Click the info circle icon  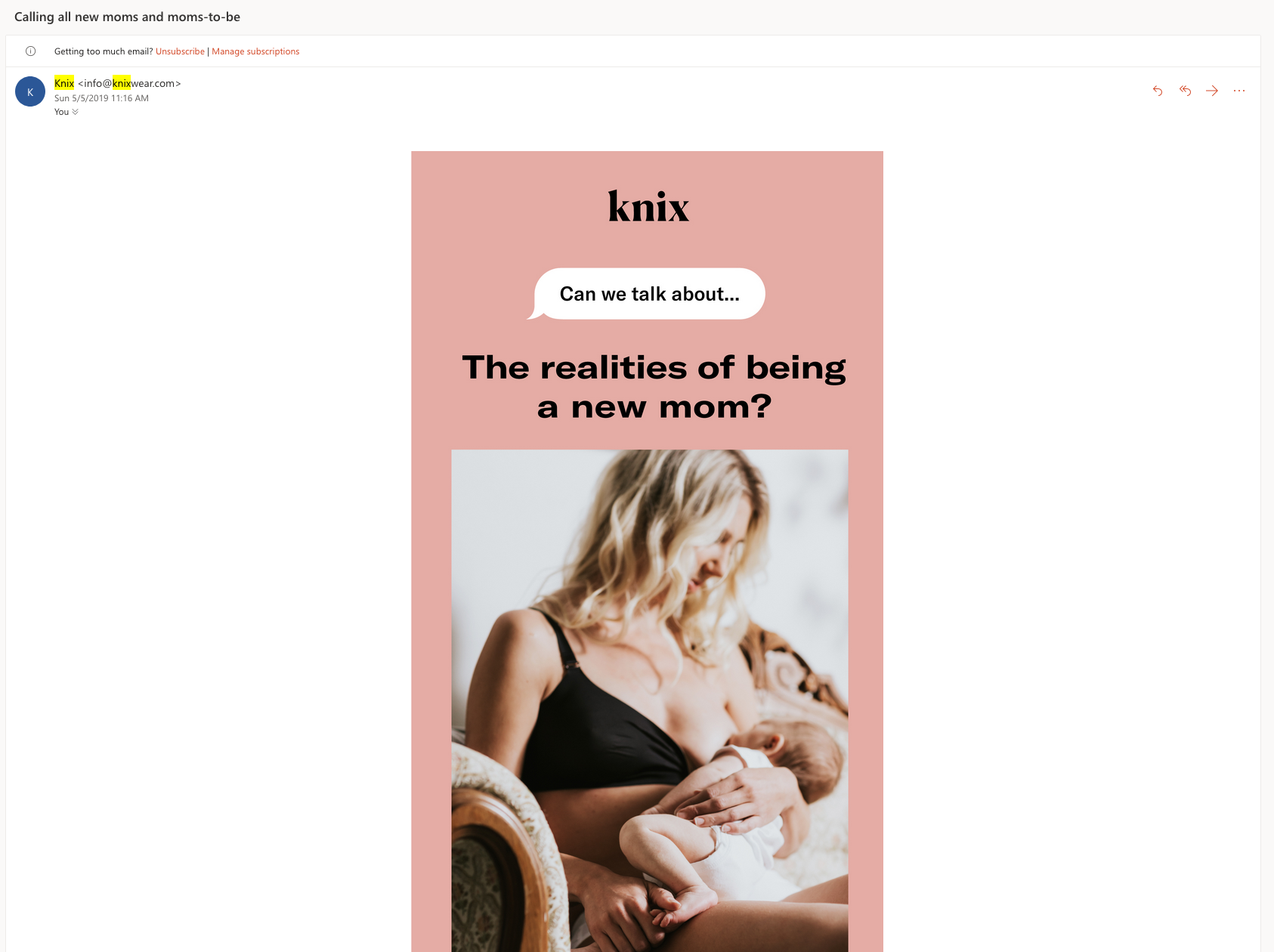pyautogui.click(x=31, y=51)
